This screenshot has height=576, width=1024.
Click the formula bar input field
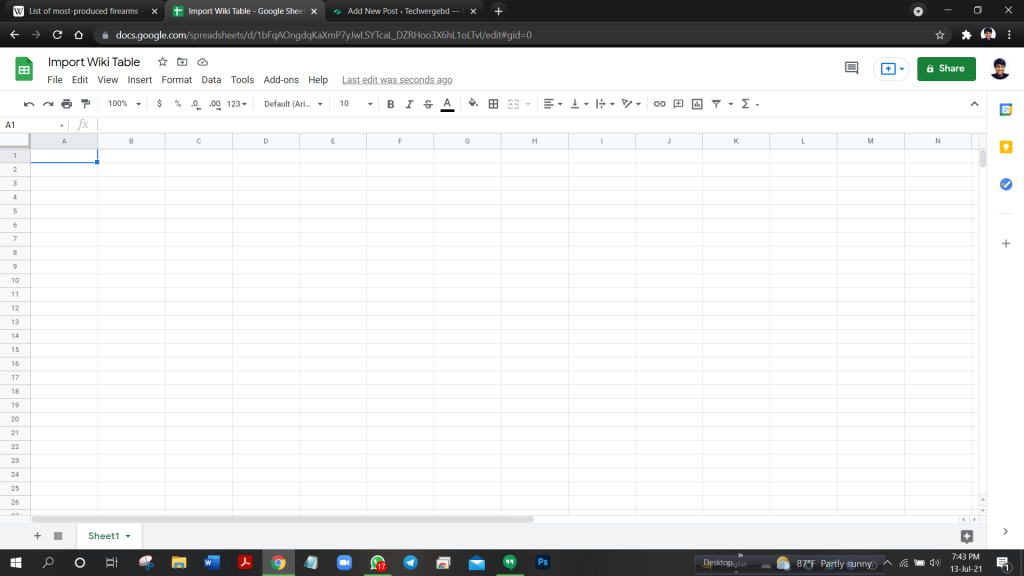pyautogui.click(x=500, y=125)
